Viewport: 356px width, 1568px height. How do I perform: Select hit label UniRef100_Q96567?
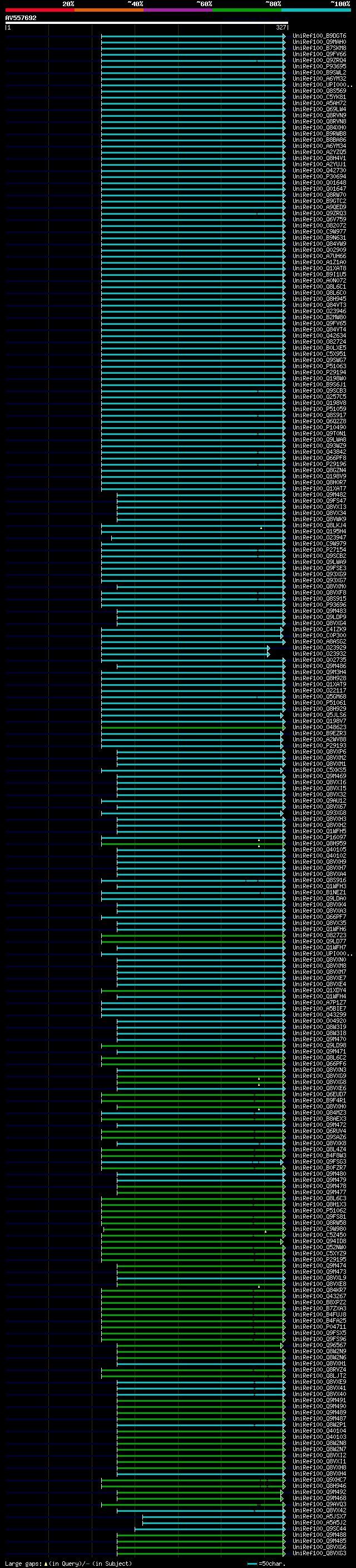click(319, 1345)
